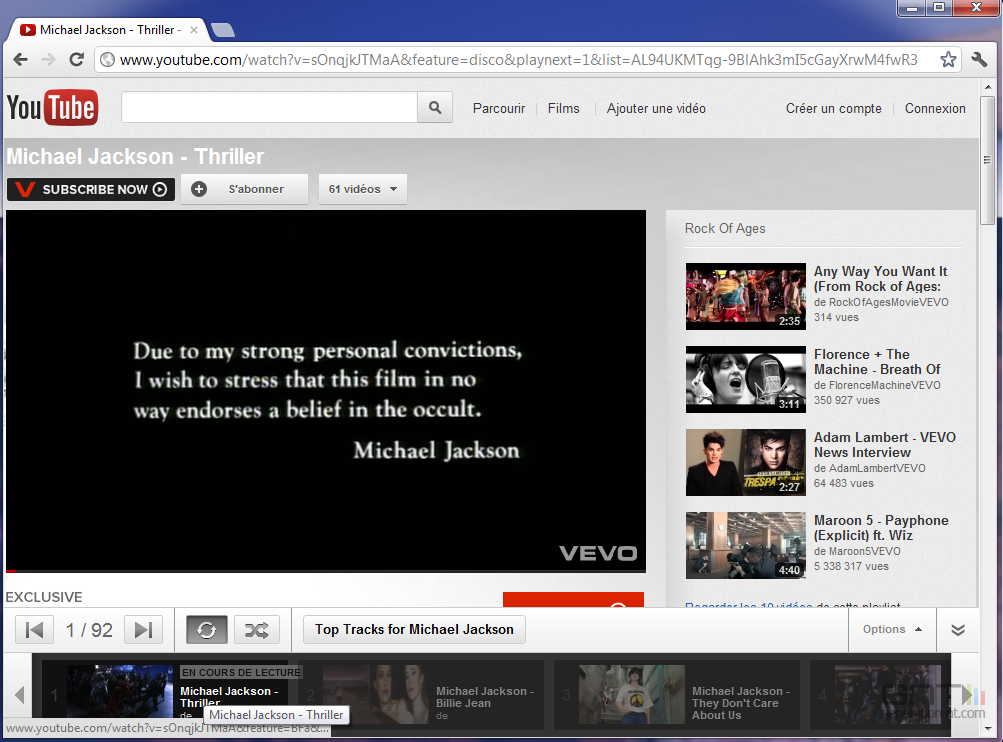Click the Rock Of Ages heading
This screenshot has height=742, width=1003.
click(x=725, y=228)
